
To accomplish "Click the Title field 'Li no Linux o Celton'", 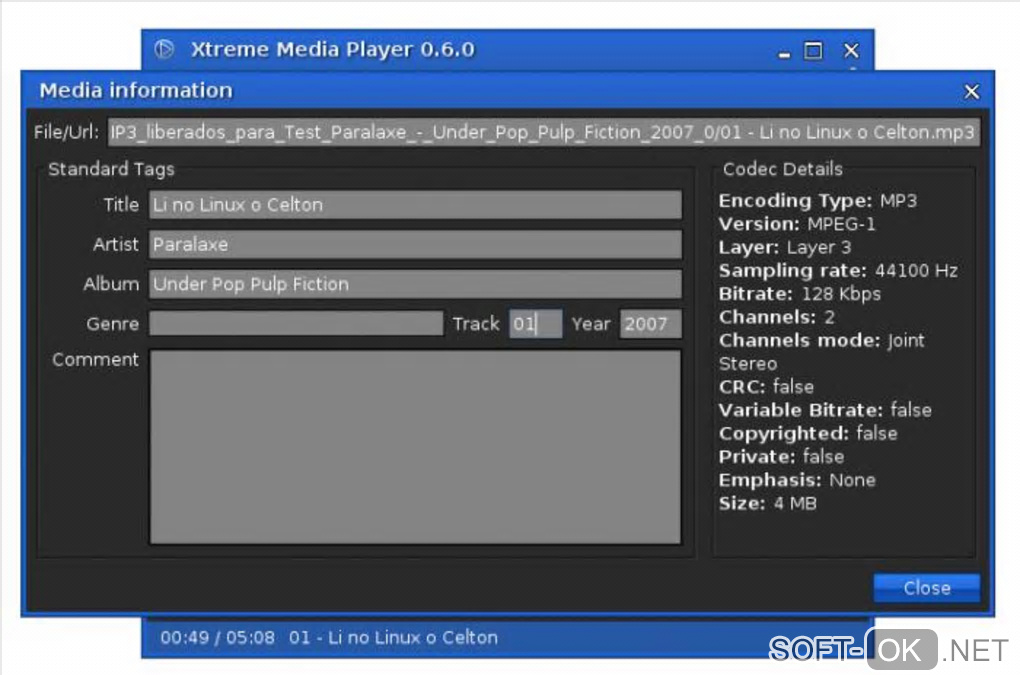I will tap(416, 205).
